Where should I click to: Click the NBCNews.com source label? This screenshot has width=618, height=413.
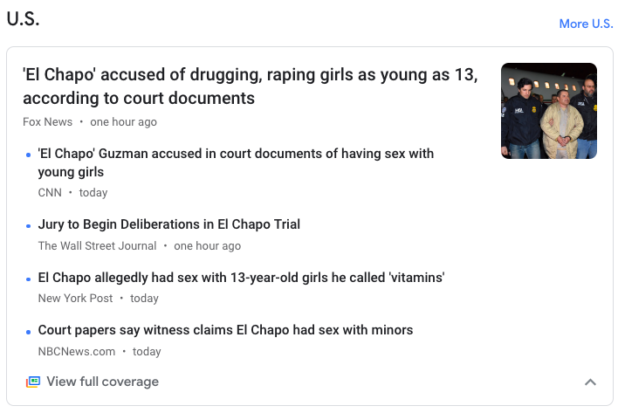point(76,351)
